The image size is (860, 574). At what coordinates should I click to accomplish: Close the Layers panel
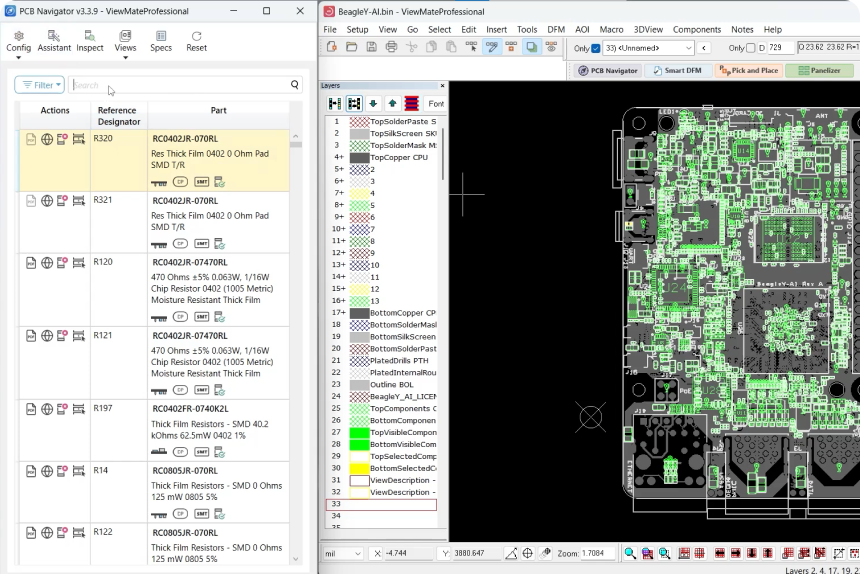coord(443,86)
